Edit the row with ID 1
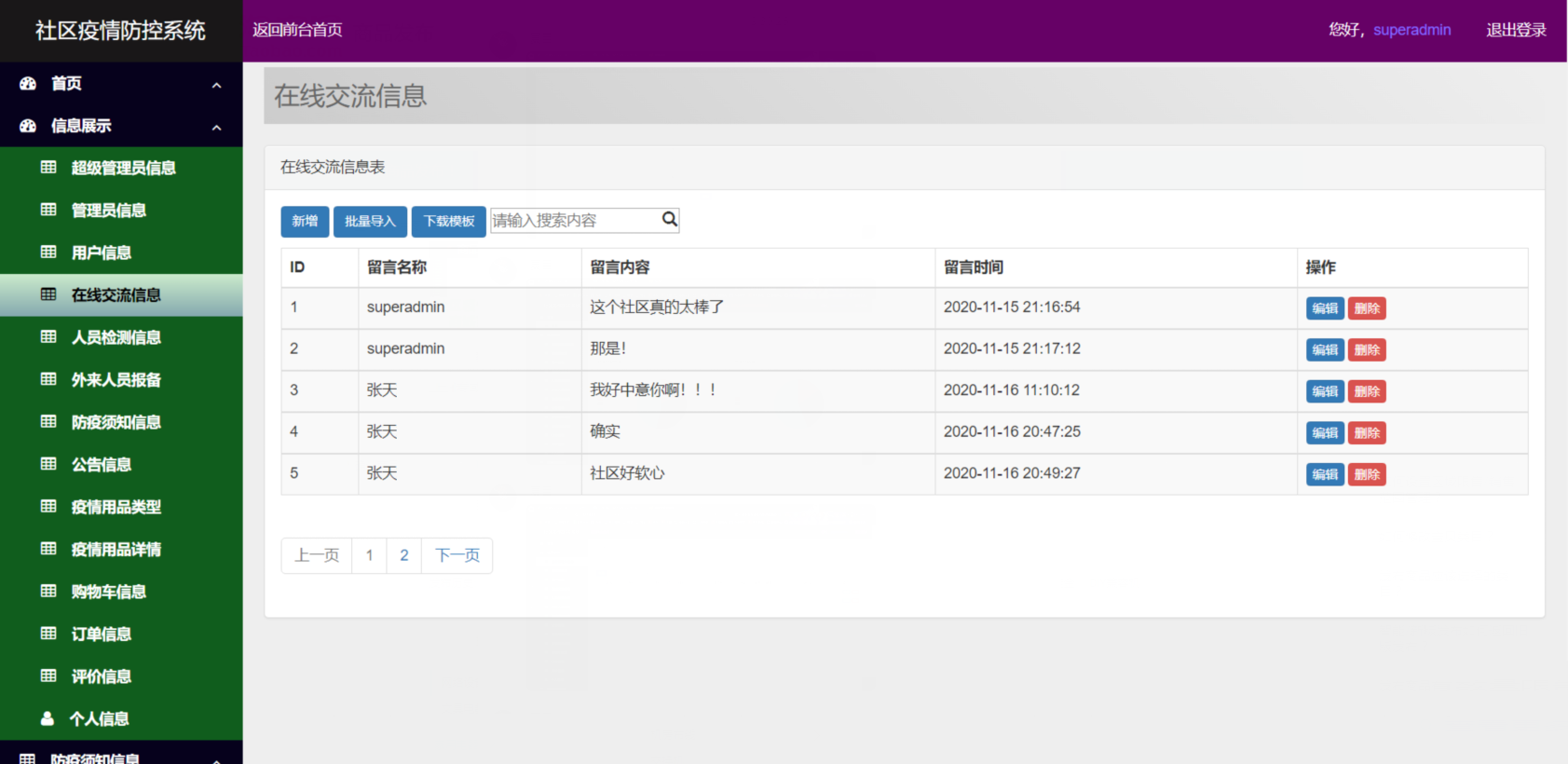The height and width of the screenshot is (764, 1568). click(x=1325, y=308)
